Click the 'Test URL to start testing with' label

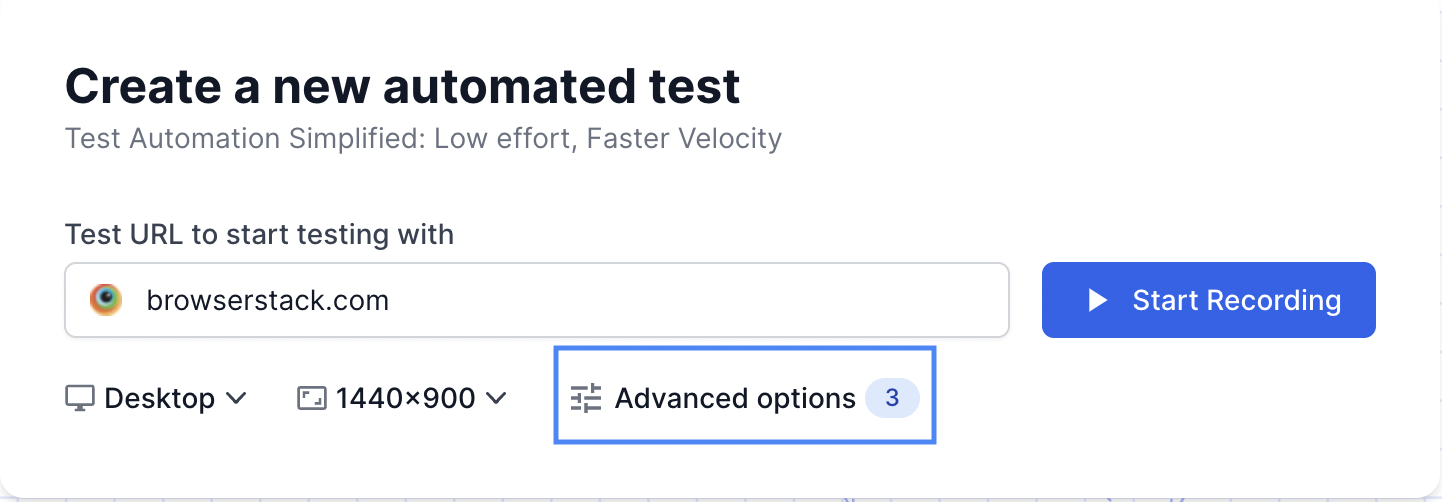[259, 234]
